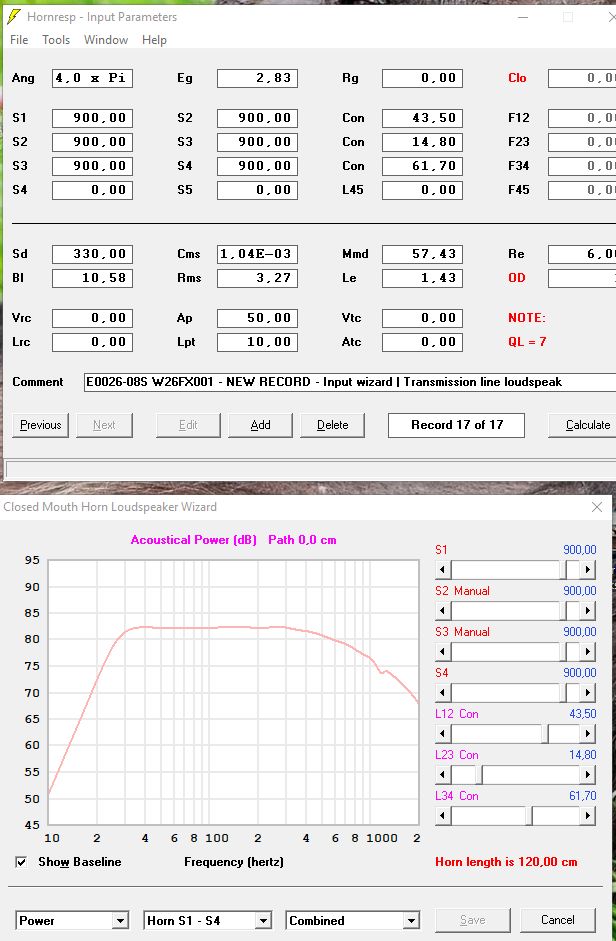Viewport: 616px width, 941px height.
Task: Click the Con field showing 61,70
Action: (423, 166)
